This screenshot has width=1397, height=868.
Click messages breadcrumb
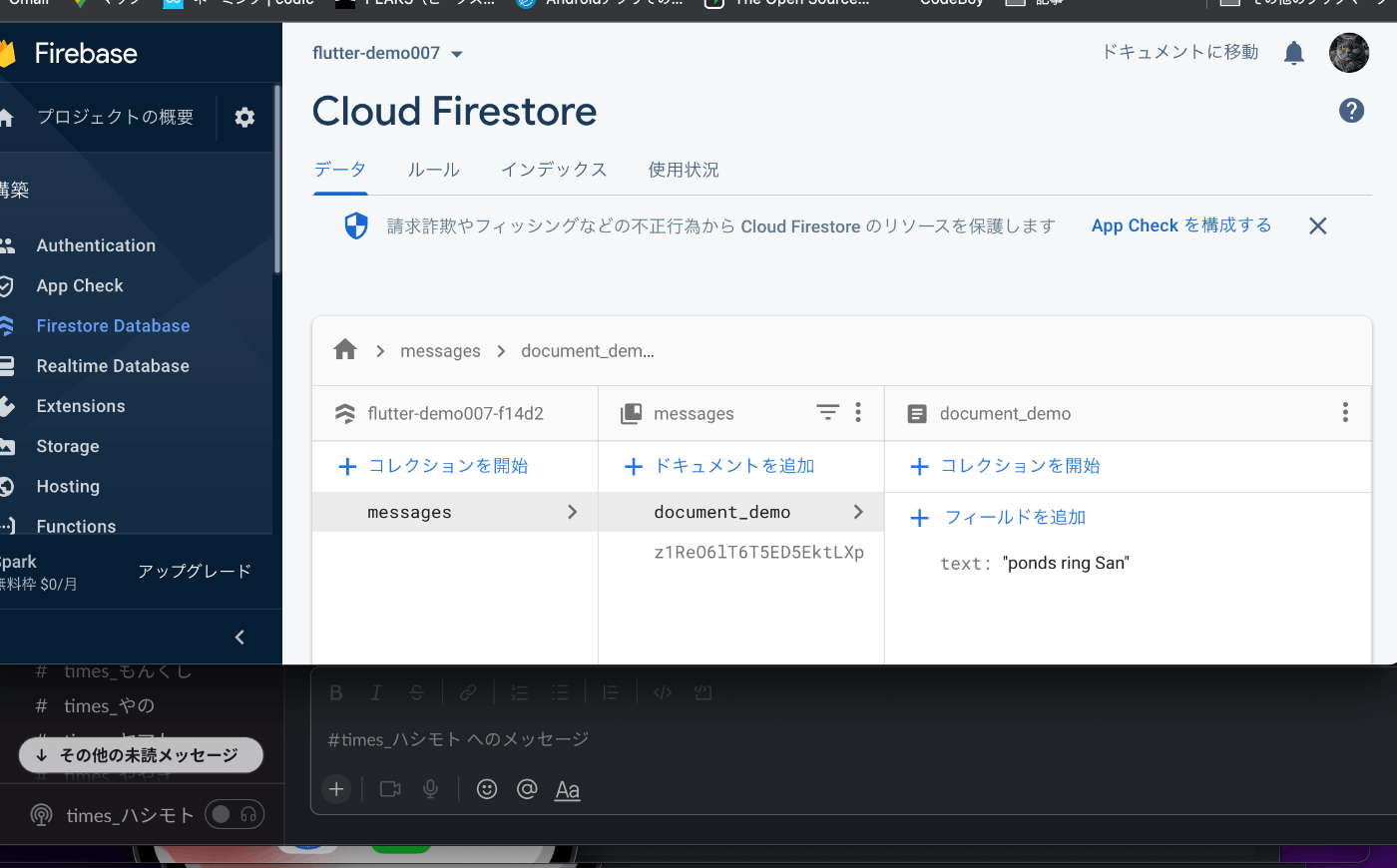440,351
